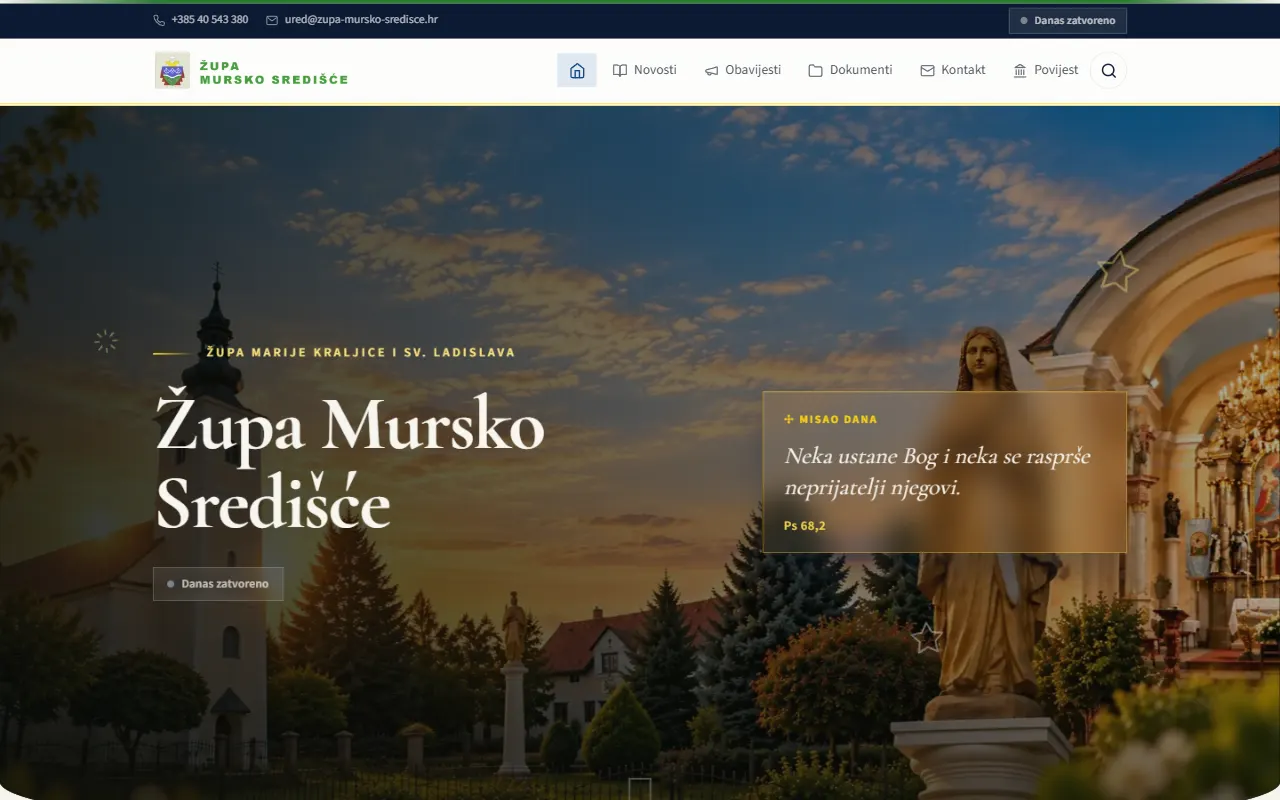Screen dimensions: 1280x800
Task: Open the search magnifier icon
Action: (1108, 70)
